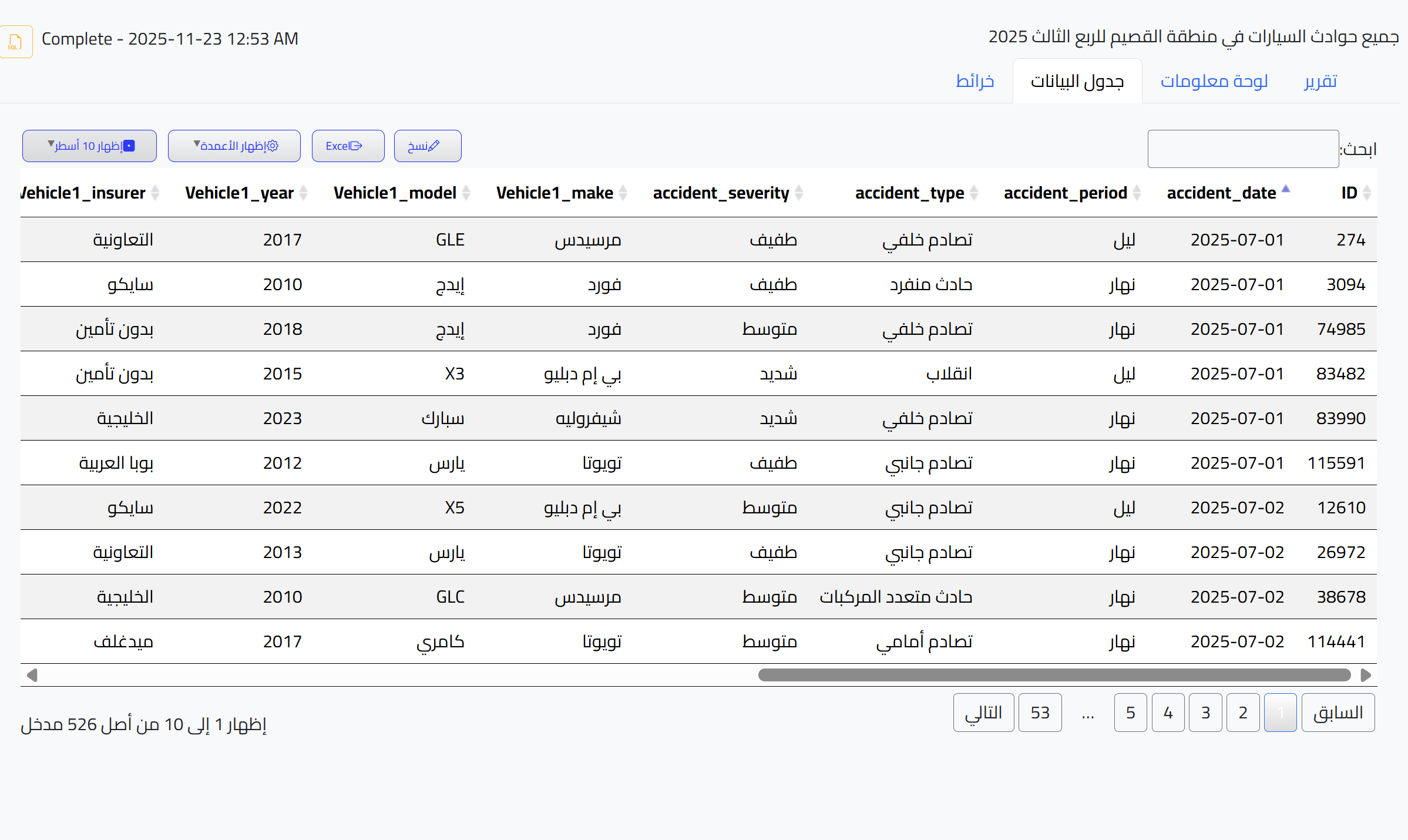Open the إظهار 10 أسطر rows dropdown

click(89, 146)
